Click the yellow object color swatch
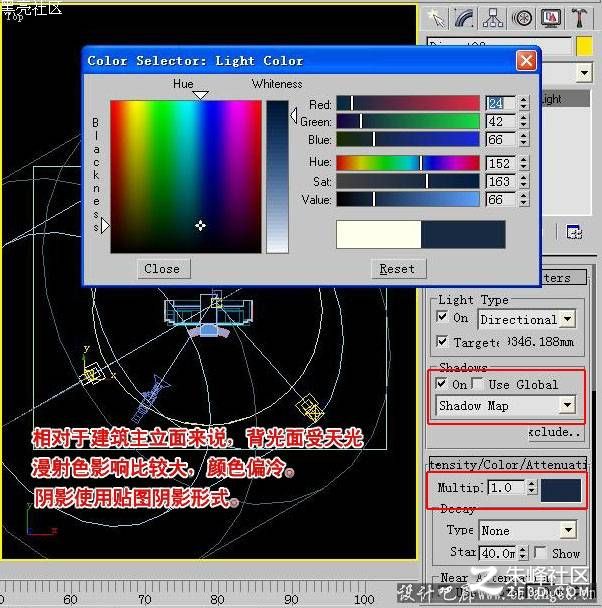Image resolution: width=602 pixels, height=608 pixels. point(584,46)
